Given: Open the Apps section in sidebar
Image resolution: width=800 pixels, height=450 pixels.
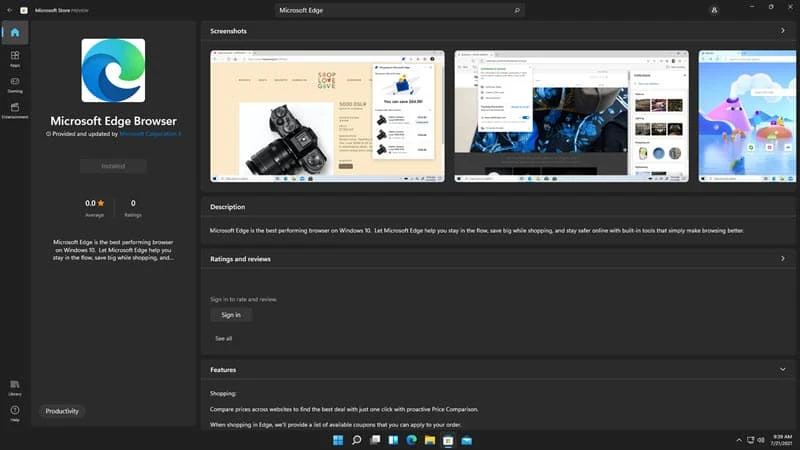Looking at the screenshot, I should tap(15, 59).
